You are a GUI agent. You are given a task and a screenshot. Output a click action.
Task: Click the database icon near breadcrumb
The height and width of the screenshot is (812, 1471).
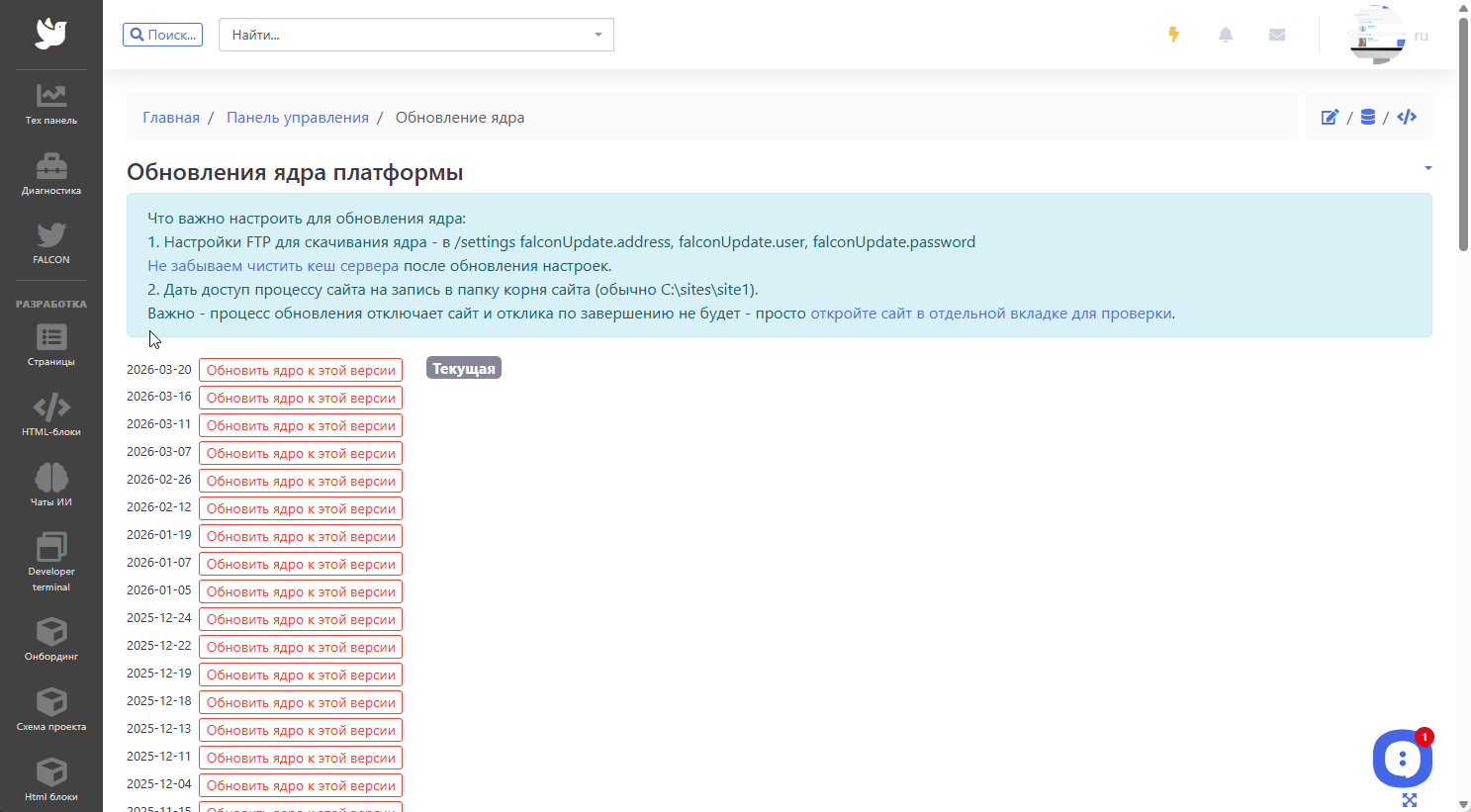(x=1368, y=117)
